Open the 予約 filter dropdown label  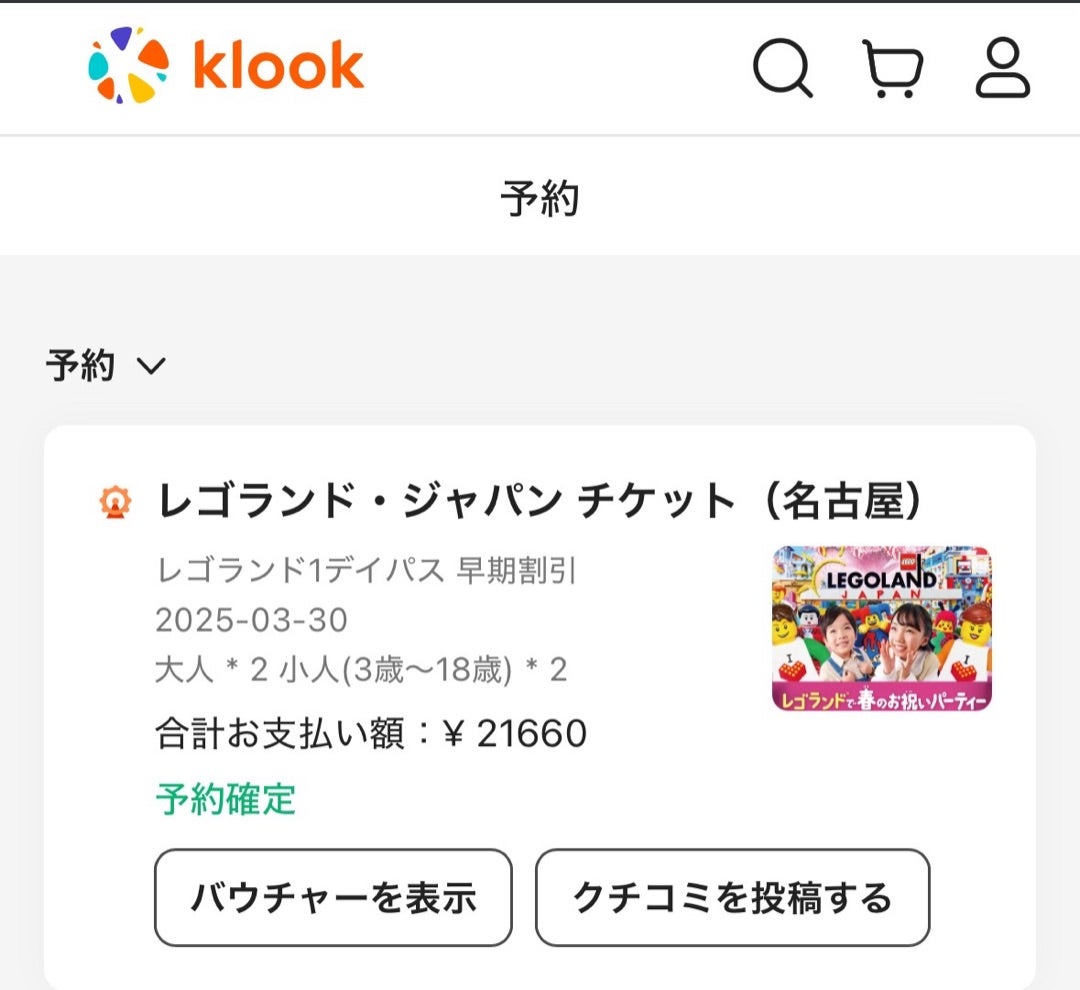[x=80, y=365]
